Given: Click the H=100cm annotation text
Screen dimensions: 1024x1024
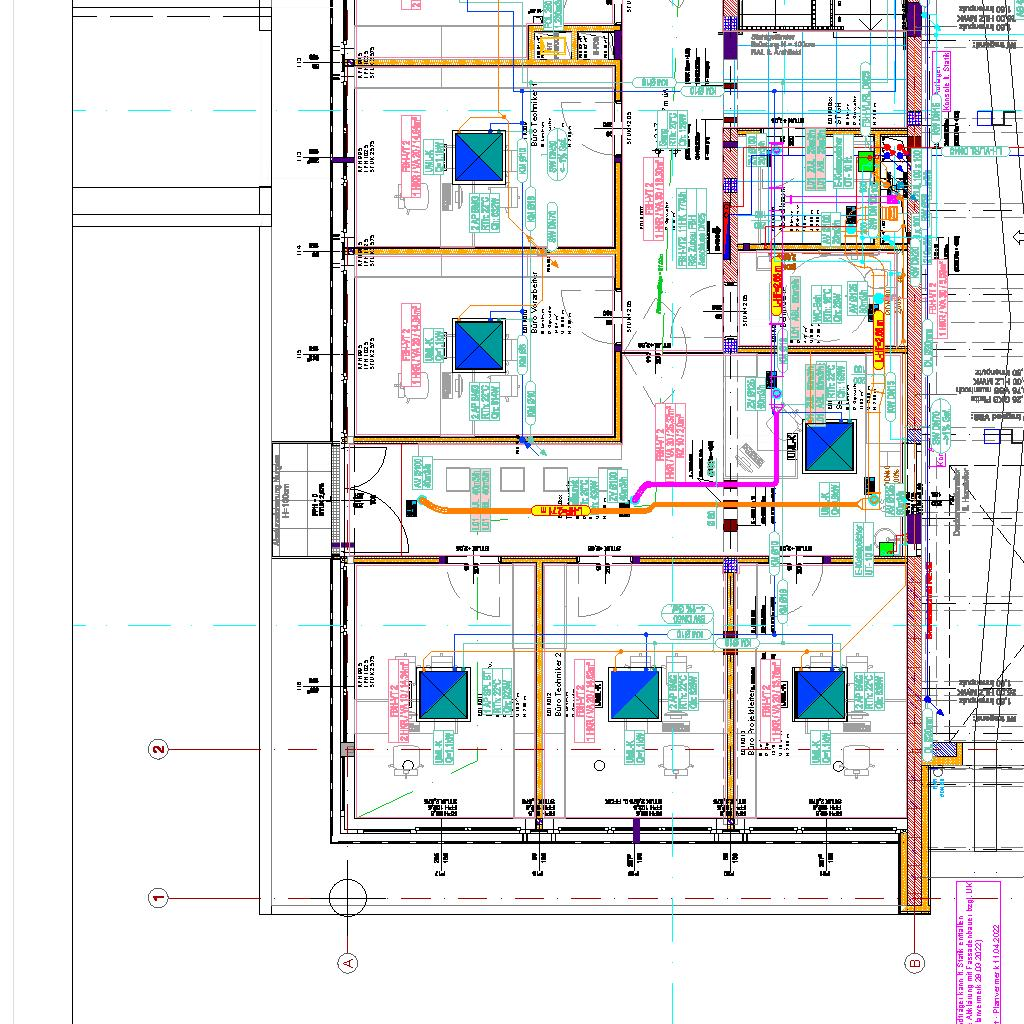Looking at the screenshot, I should tap(287, 500).
